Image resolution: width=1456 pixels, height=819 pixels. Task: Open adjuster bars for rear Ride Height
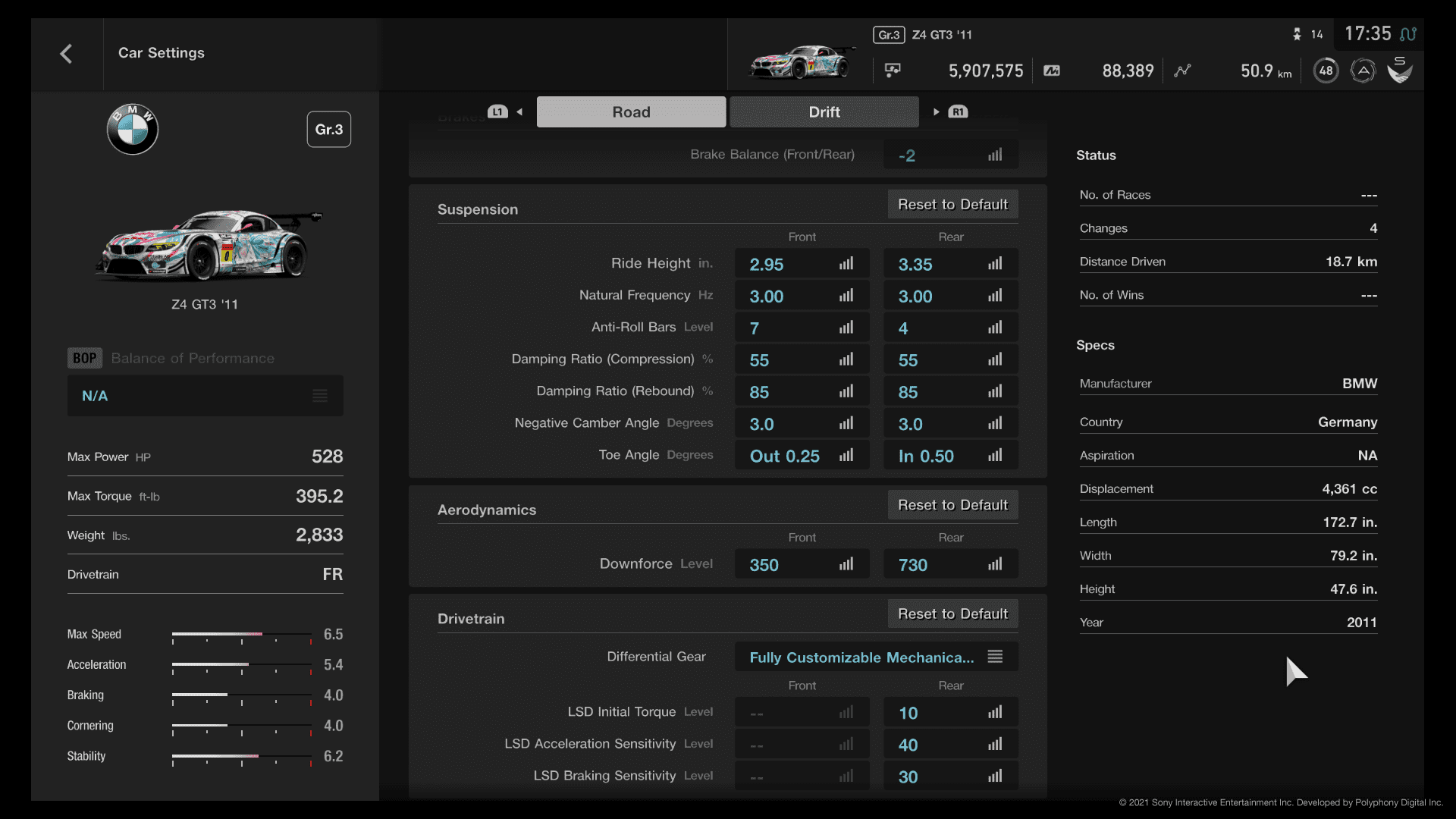pyautogui.click(x=995, y=264)
